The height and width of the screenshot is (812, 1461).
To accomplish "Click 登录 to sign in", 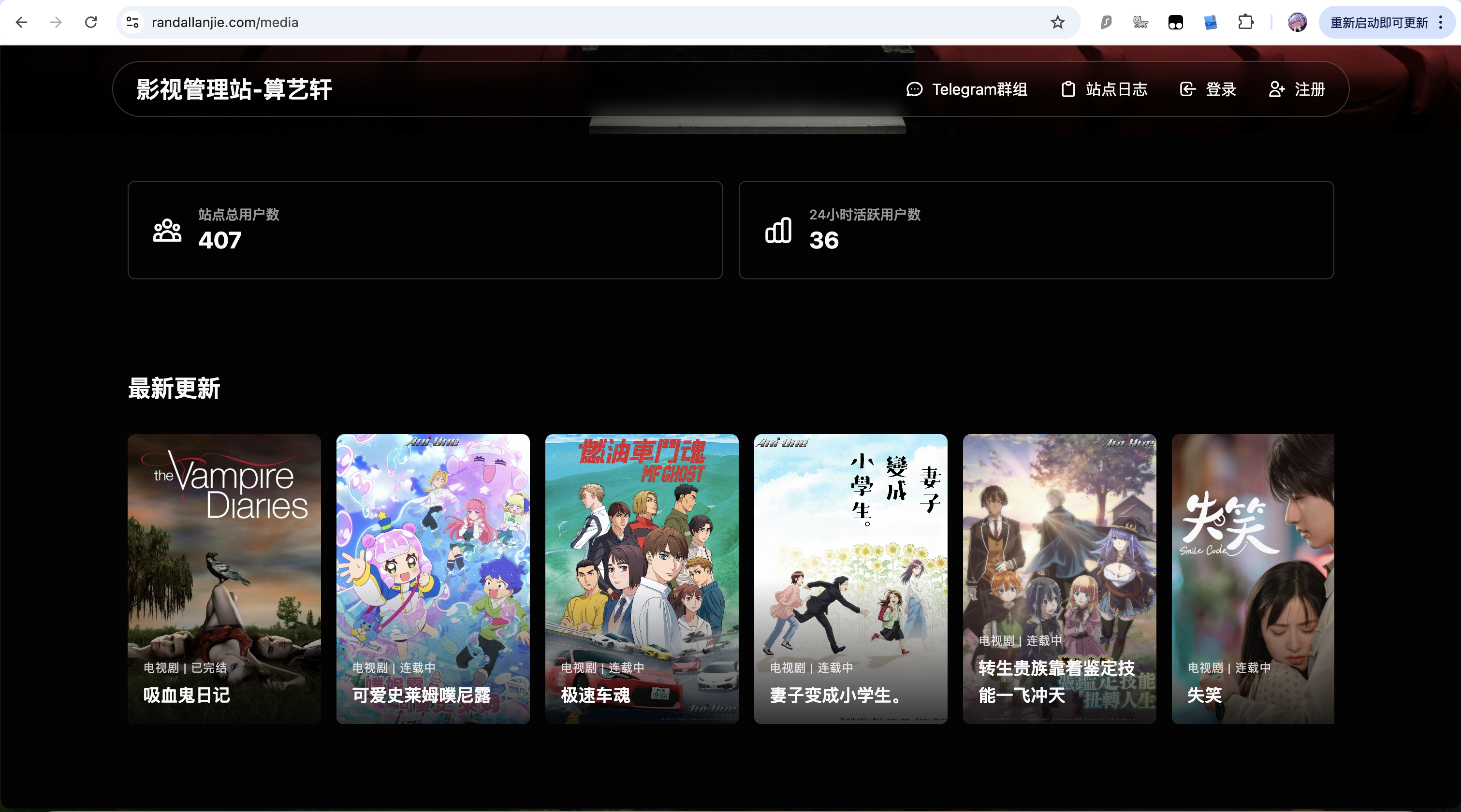I will tap(1208, 89).
